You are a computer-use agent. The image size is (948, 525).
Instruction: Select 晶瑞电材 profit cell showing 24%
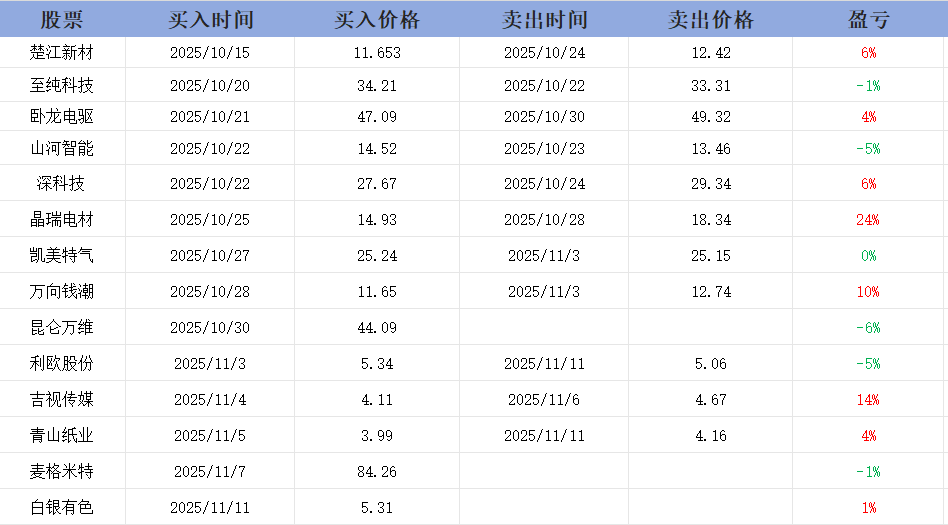point(868,220)
